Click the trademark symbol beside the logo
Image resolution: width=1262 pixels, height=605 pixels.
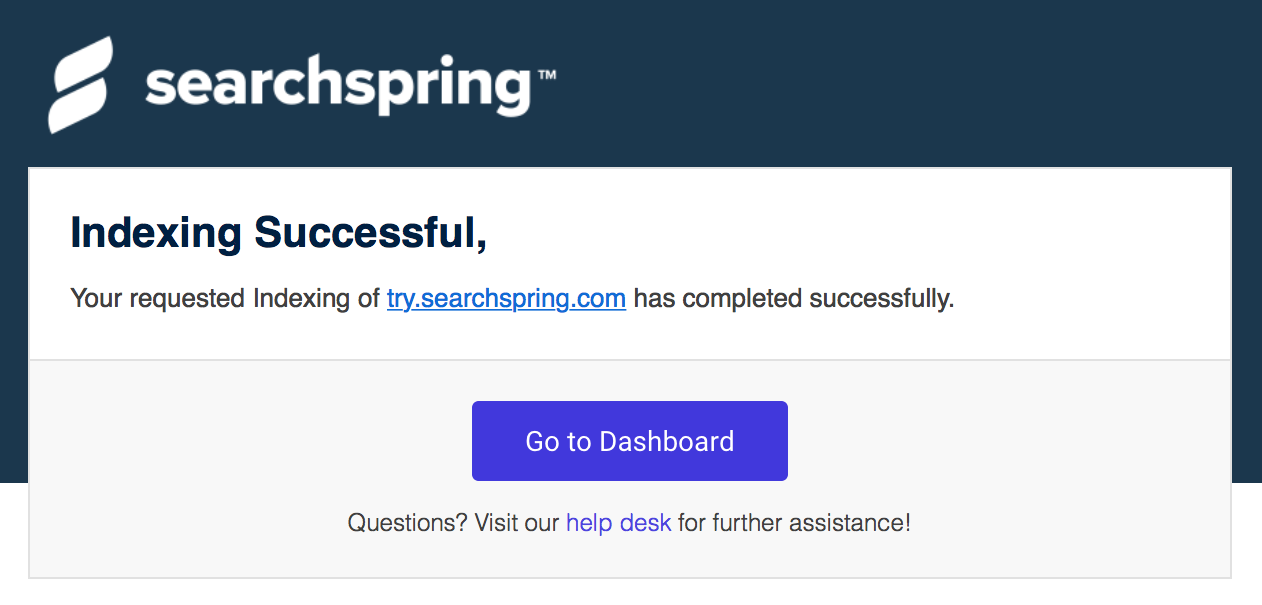point(546,75)
